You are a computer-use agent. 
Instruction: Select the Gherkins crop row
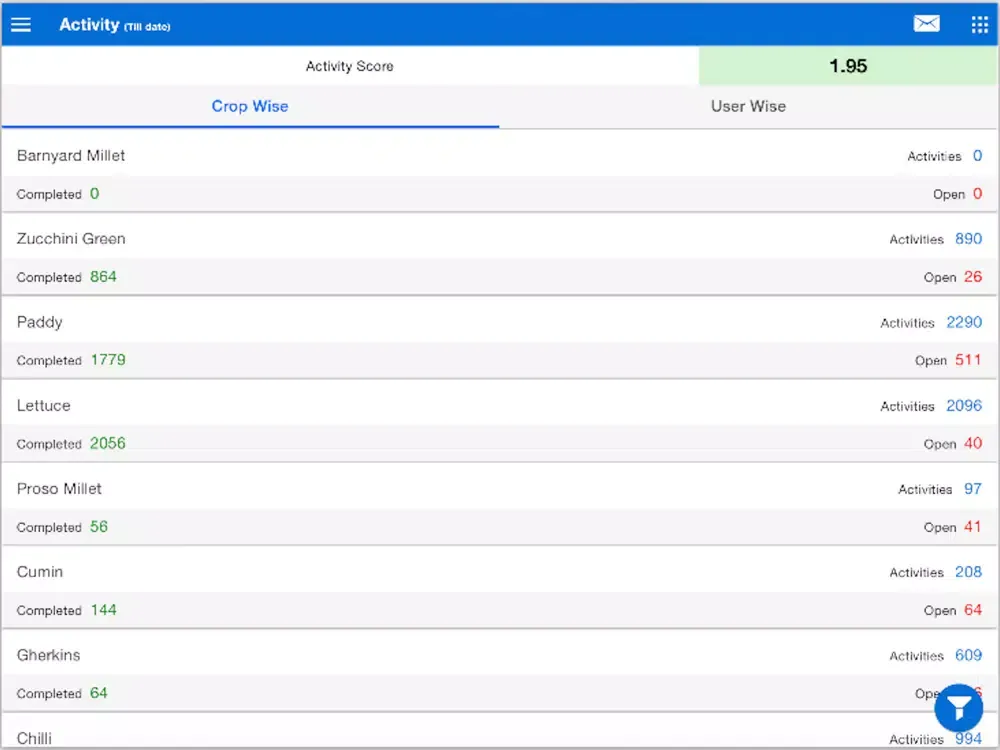click(500, 671)
